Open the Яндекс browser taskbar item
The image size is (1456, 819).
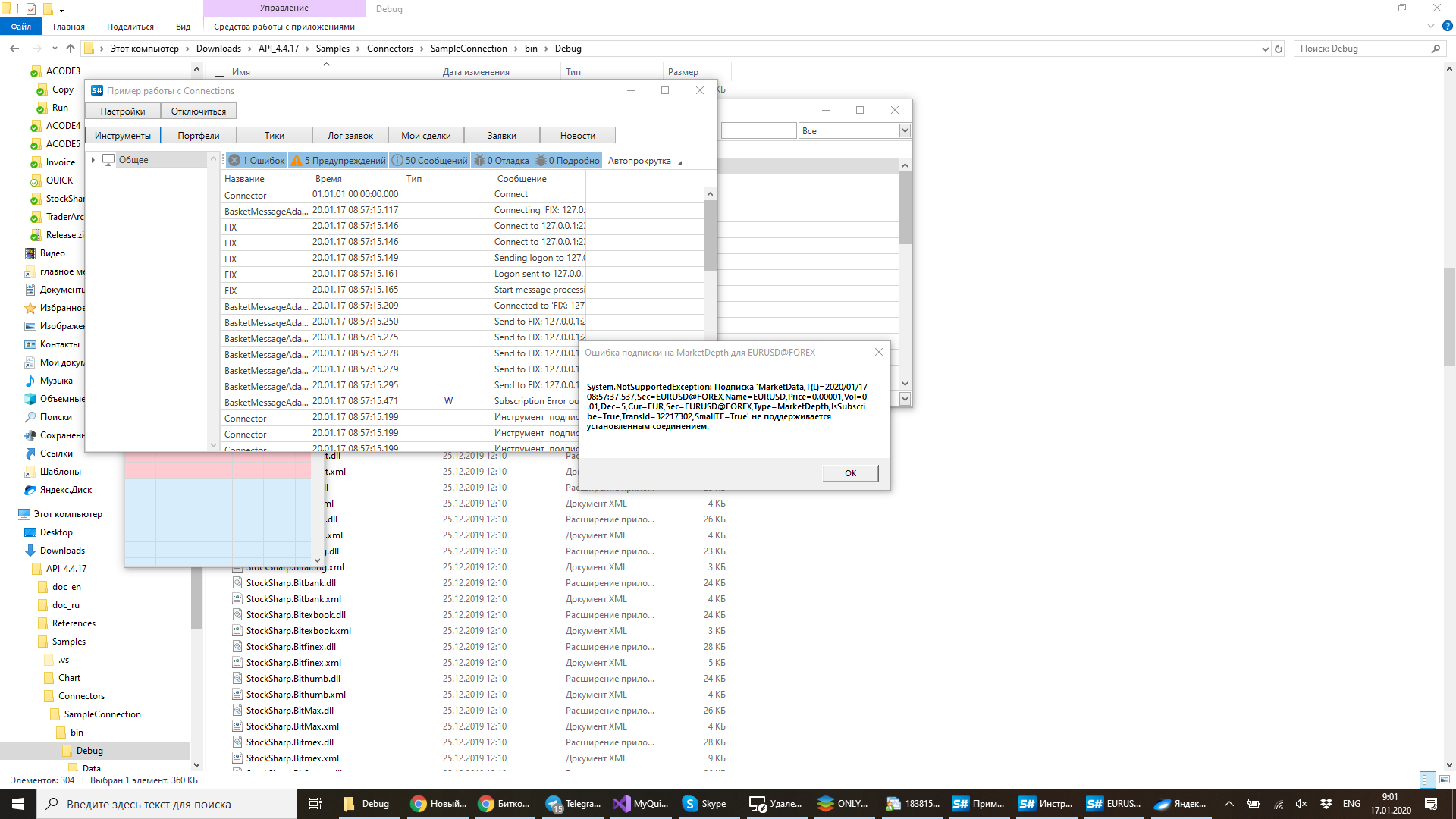pyautogui.click(x=1180, y=804)
